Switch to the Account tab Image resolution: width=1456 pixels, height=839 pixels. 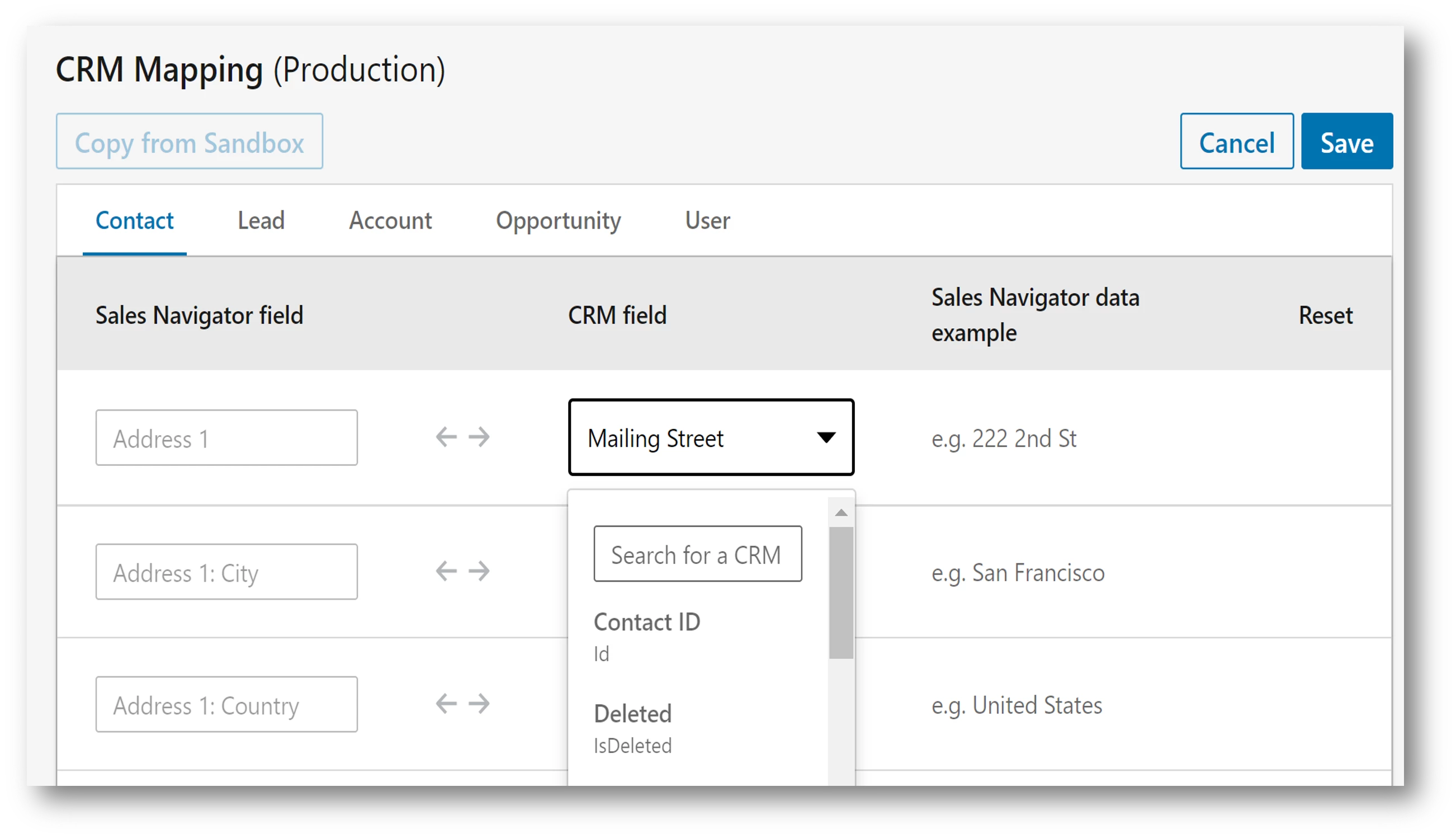(x=390, y=221)
